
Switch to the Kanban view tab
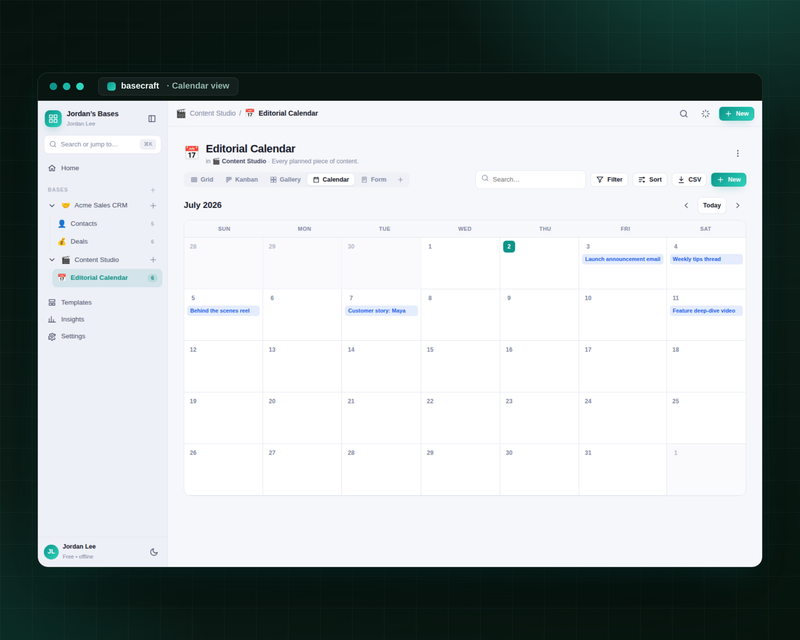point(242,180)
